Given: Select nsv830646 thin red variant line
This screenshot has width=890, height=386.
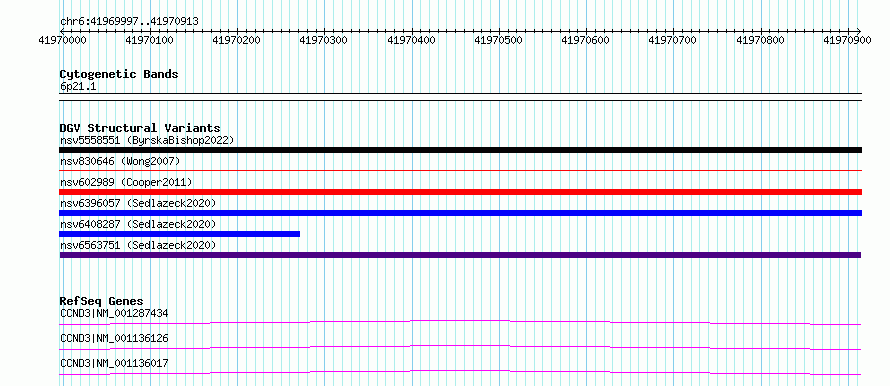Looking at the screenshot, I should click(x=460, y=170).
